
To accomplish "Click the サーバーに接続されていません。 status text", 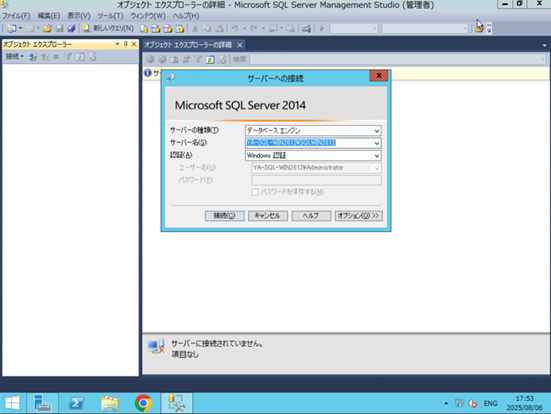I will point(217,343).
